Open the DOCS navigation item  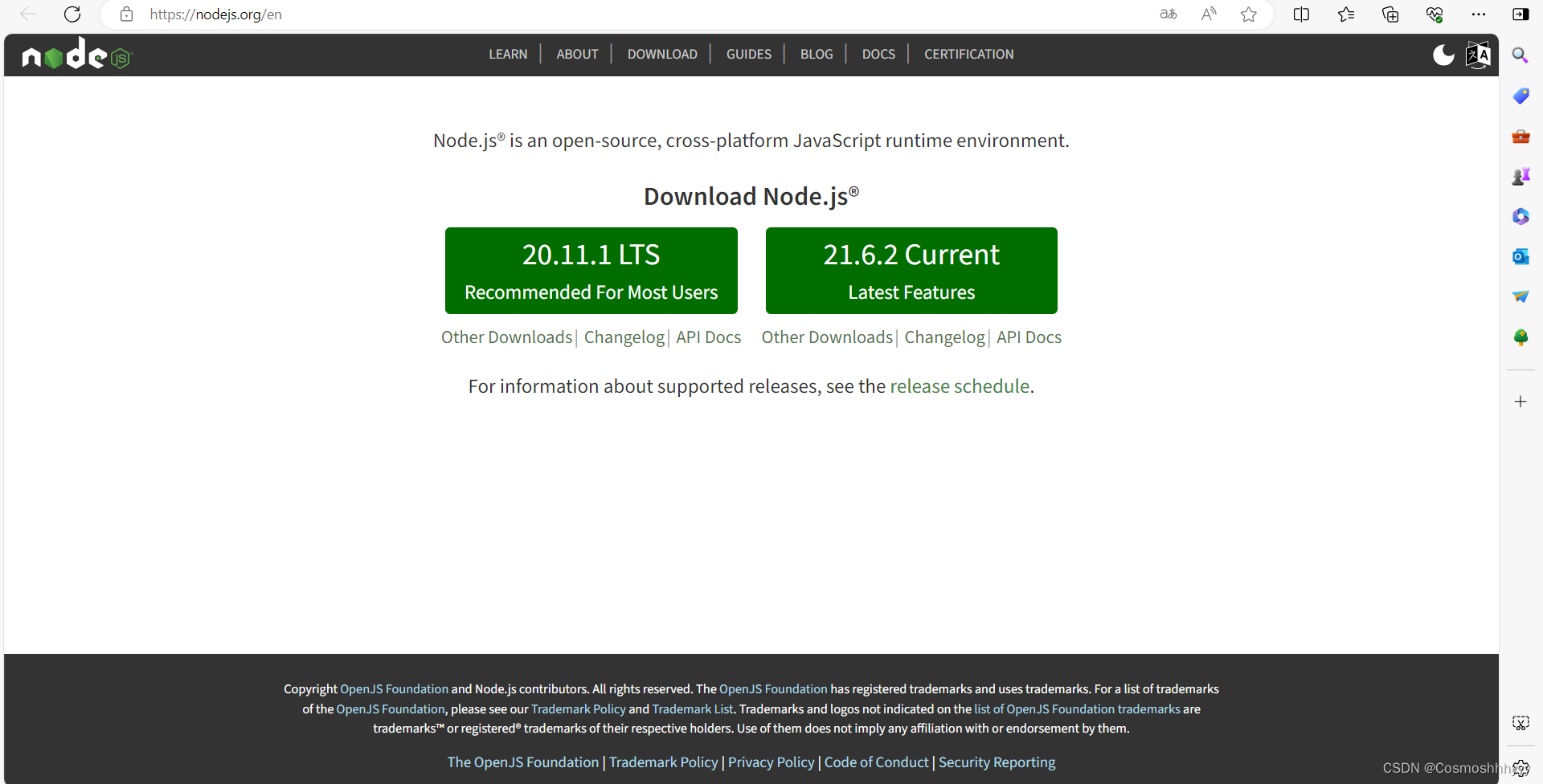pos(878,54)
